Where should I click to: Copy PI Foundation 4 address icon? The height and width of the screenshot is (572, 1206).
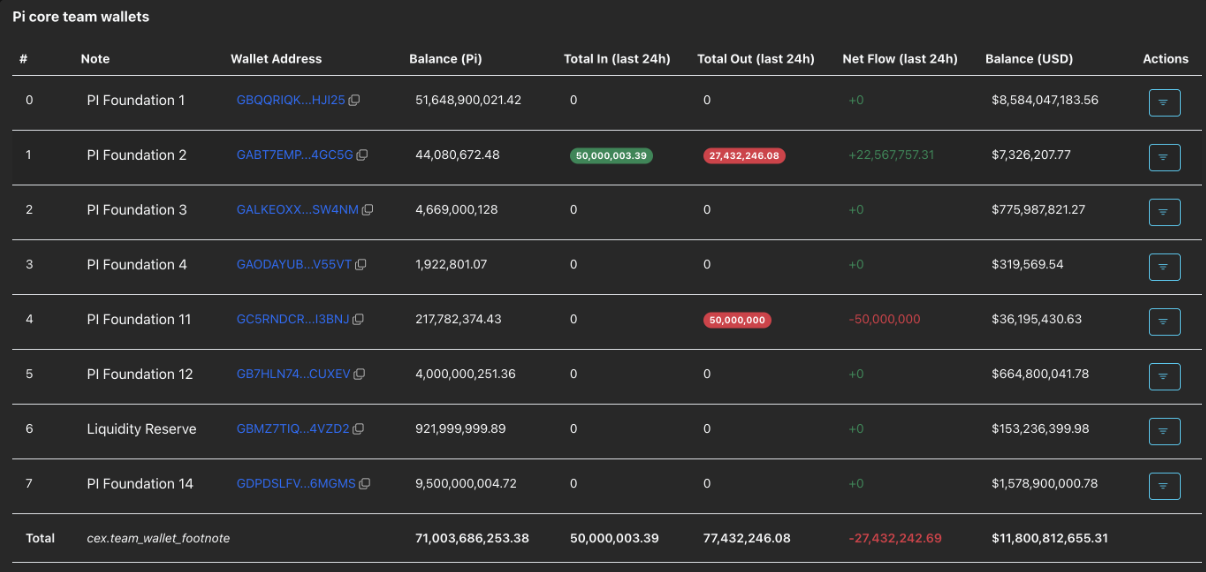click(x=360, y=265)
